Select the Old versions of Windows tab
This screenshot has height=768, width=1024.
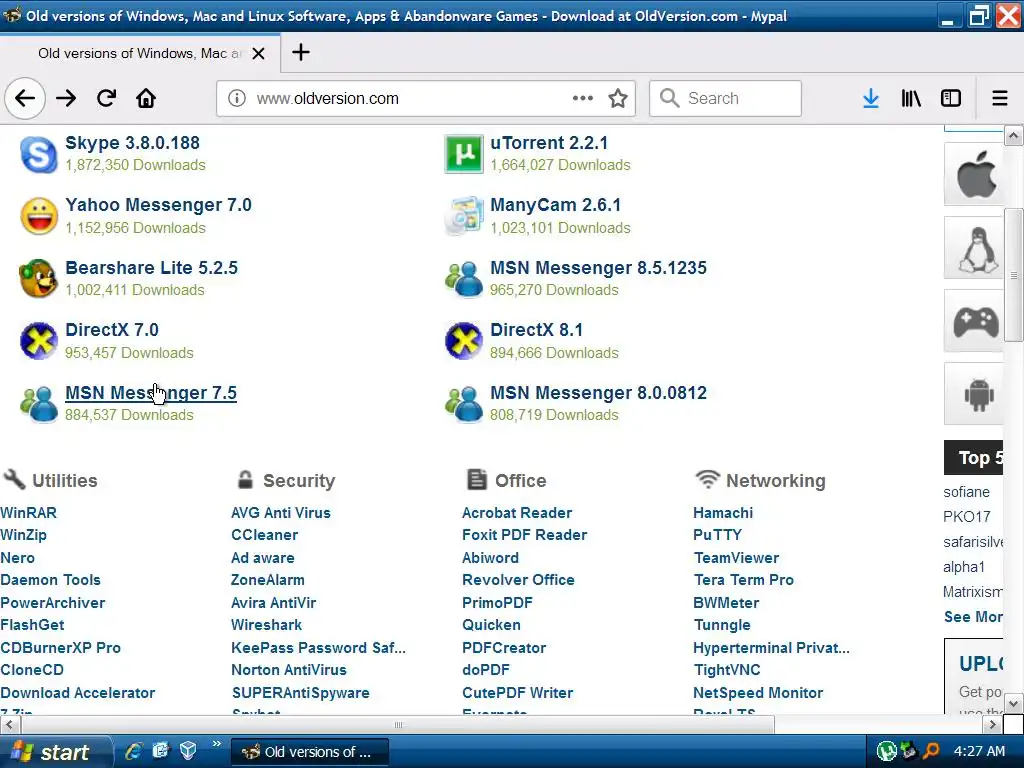pos(140,54)
